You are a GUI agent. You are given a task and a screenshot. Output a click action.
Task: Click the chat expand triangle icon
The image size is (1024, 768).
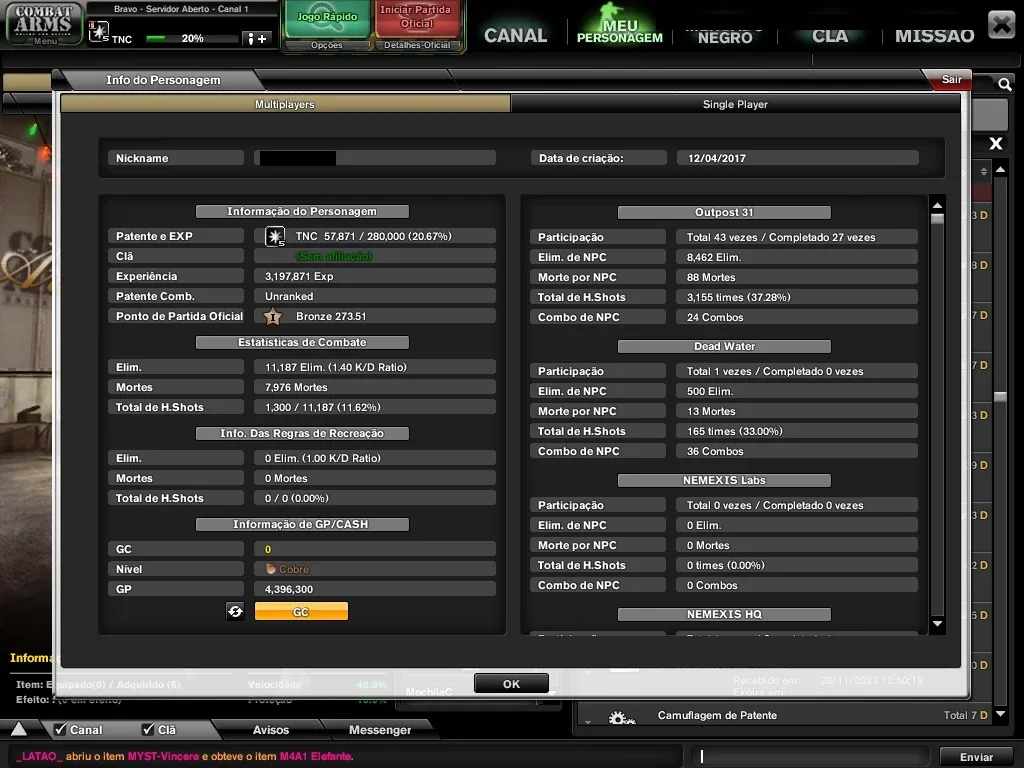coord(19,729)
